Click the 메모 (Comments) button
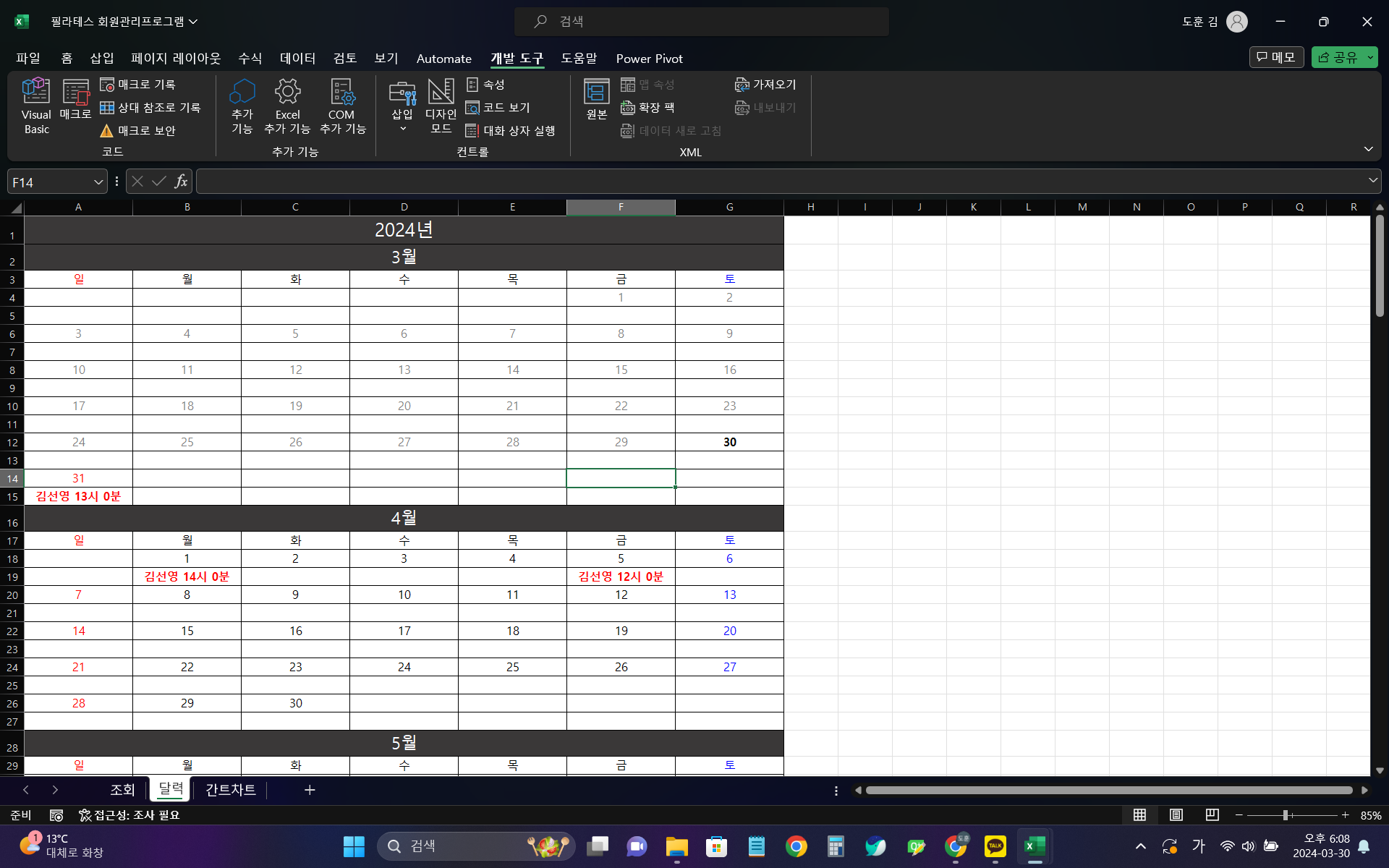Screen dimensions: 1389x868 1276,57
